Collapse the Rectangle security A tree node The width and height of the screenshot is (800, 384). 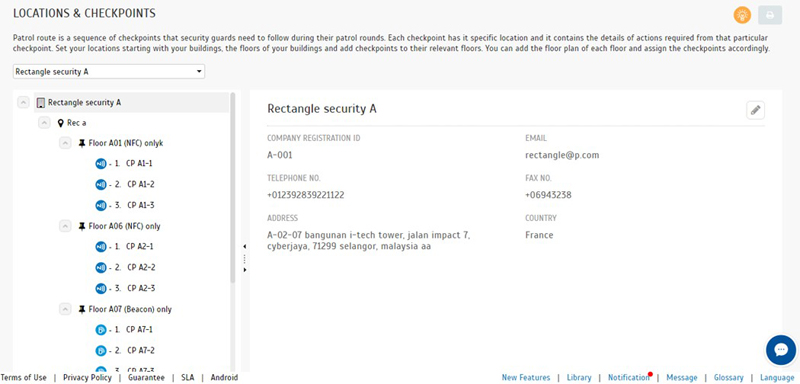coord(23,103)
